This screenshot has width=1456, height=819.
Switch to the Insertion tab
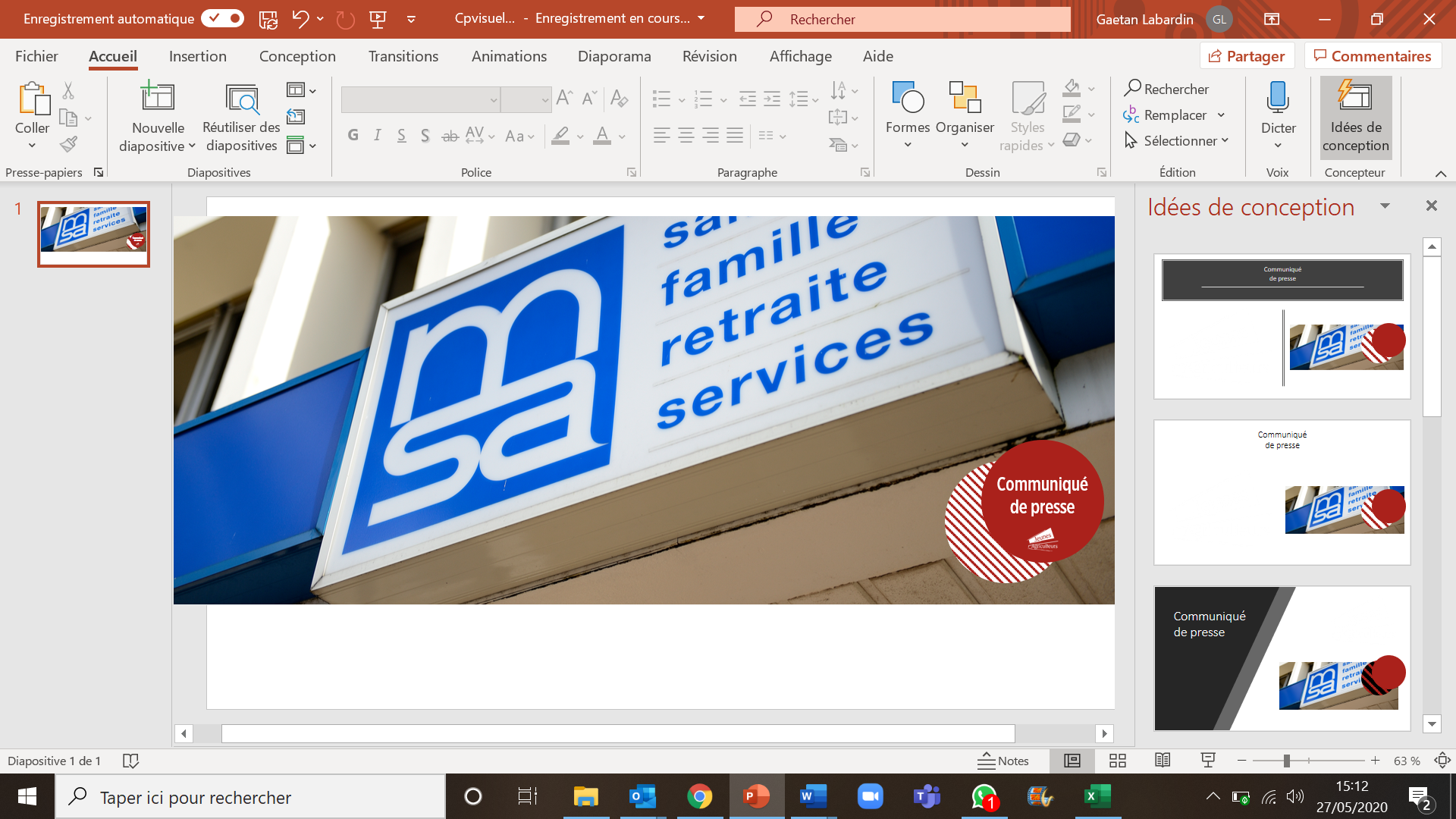[198, 56]
